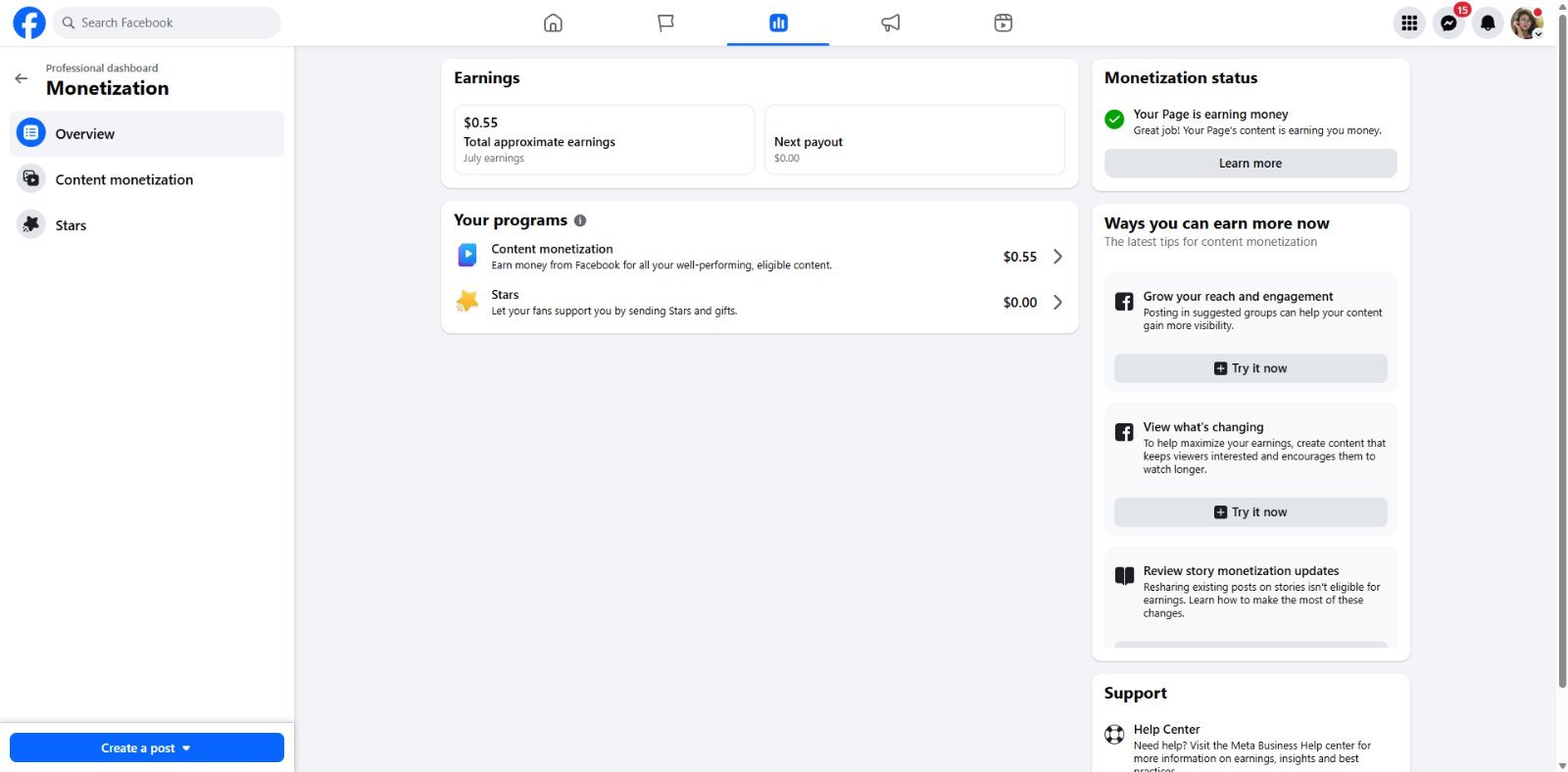1568x772 pixels.
Task: Open the Ad Center megaphone icon
Action: pos(890,23)
